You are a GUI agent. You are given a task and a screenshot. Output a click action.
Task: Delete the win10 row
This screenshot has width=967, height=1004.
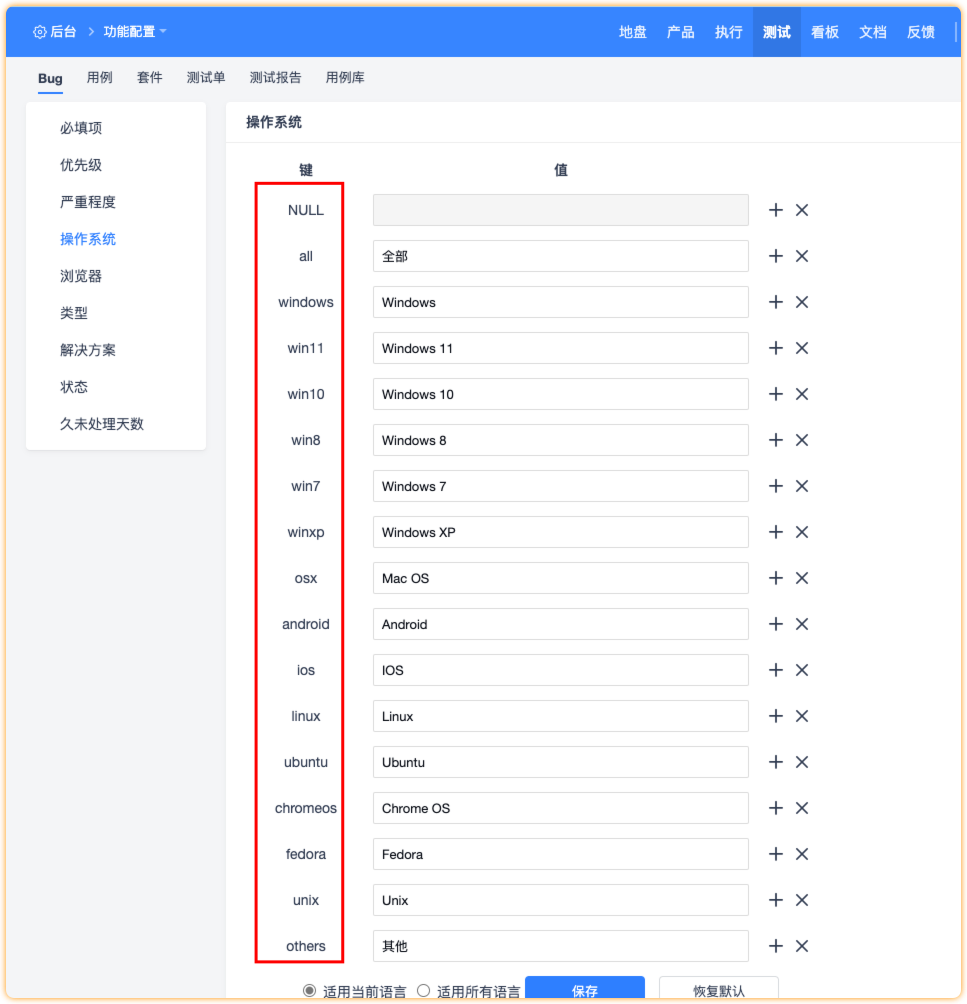click(x=802, y=394)
